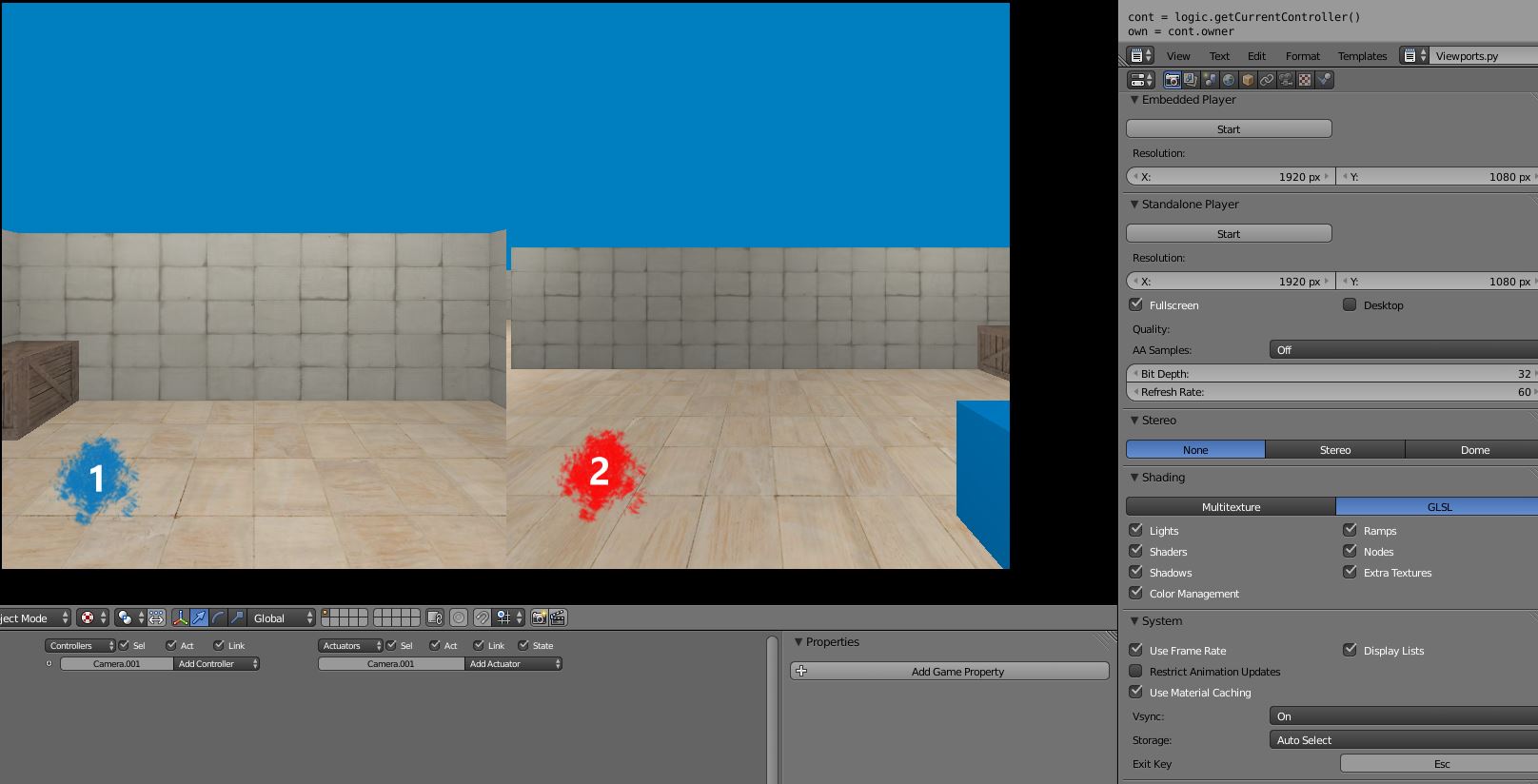The width and height of the screenshot is (1538, 784).
Task: Open the World properties tab (globe icon)
Action: [x=1229, y=80]
